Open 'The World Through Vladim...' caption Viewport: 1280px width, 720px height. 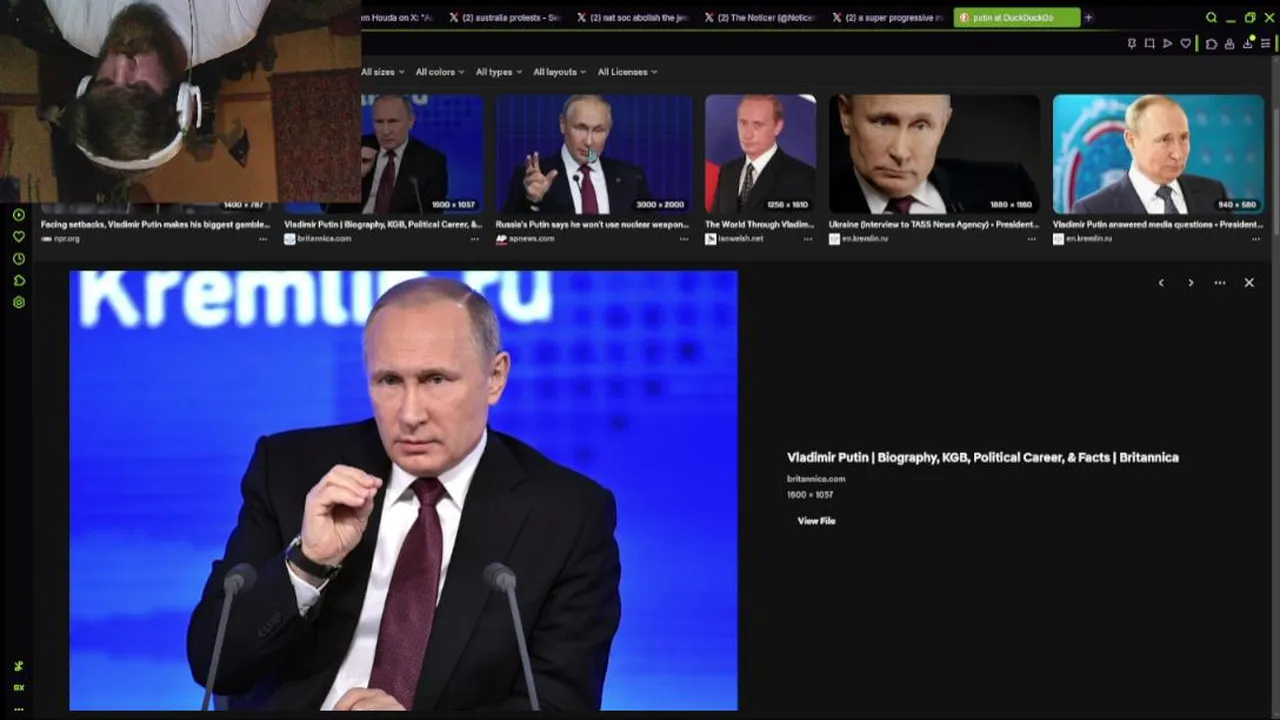tap(759, 225)
